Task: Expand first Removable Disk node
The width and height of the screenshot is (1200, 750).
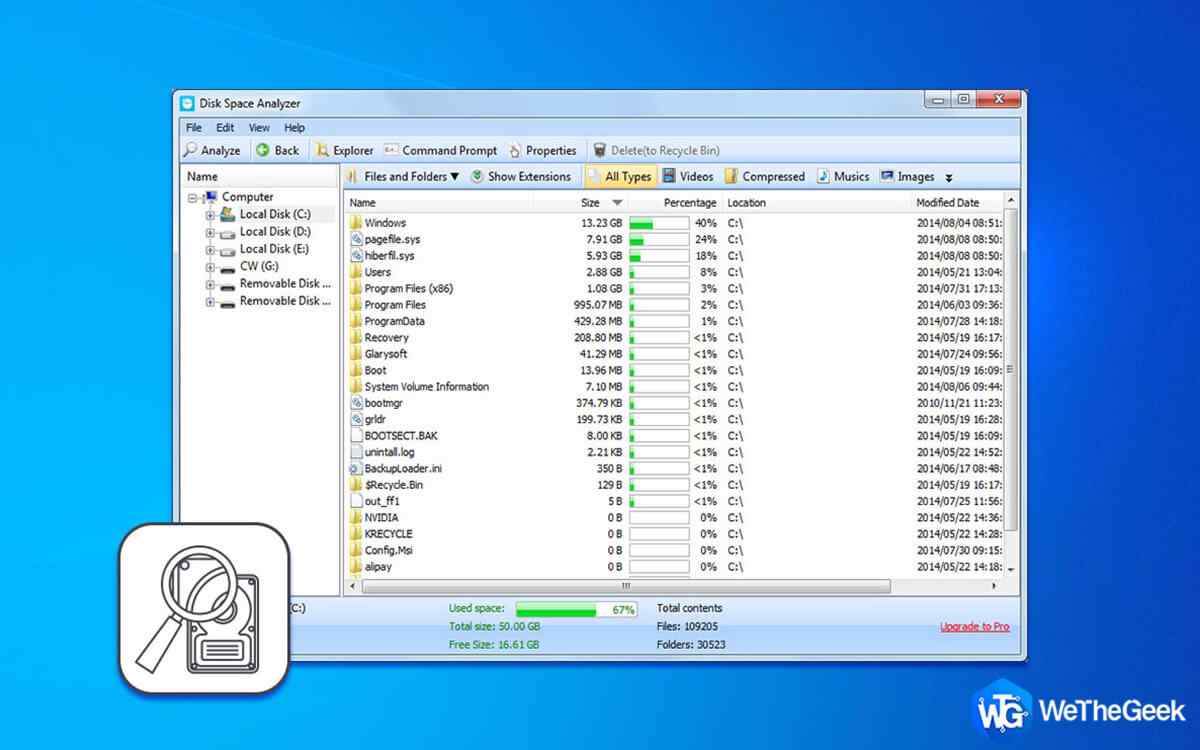Action: pos(210,284)
